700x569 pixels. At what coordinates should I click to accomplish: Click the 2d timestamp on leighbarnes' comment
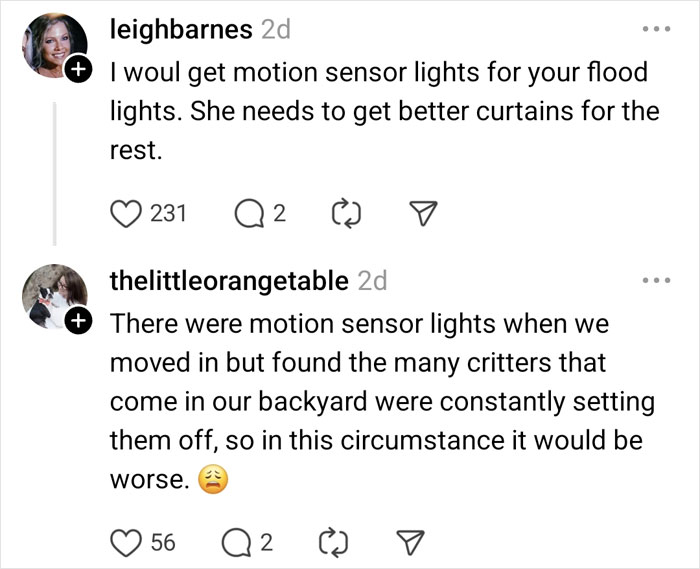click(x=275, y=30)
